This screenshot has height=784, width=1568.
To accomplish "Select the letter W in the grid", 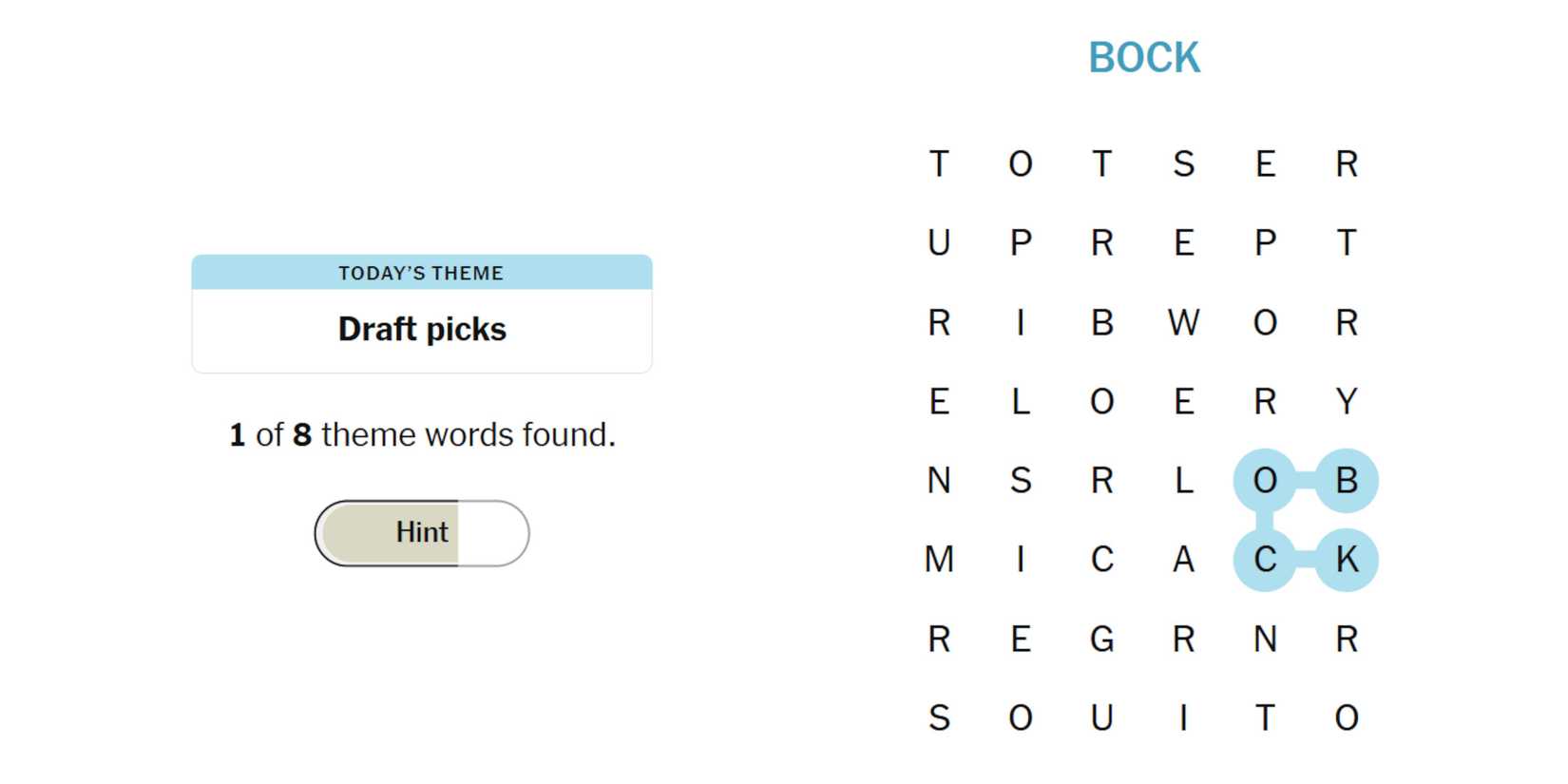I will [1183, 323].
